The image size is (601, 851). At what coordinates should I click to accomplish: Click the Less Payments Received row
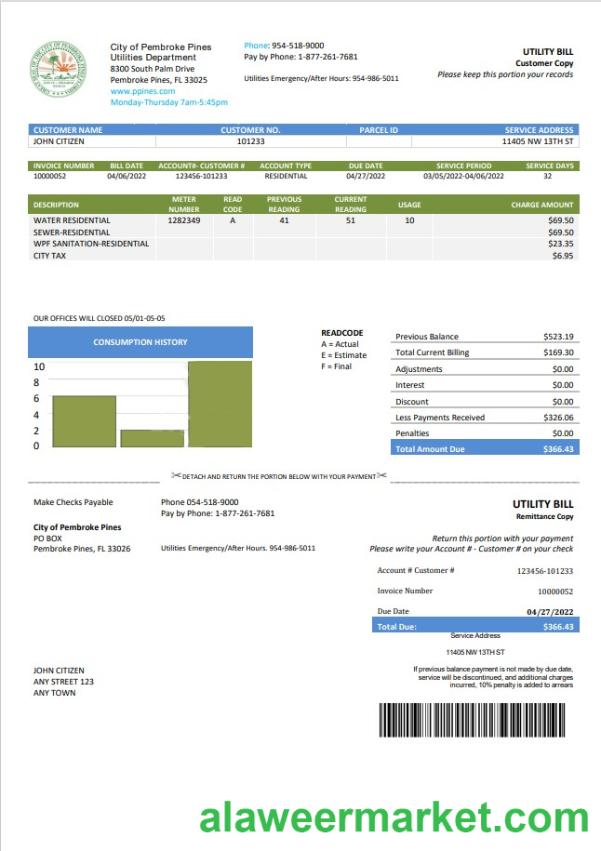(x=484, y=417)
